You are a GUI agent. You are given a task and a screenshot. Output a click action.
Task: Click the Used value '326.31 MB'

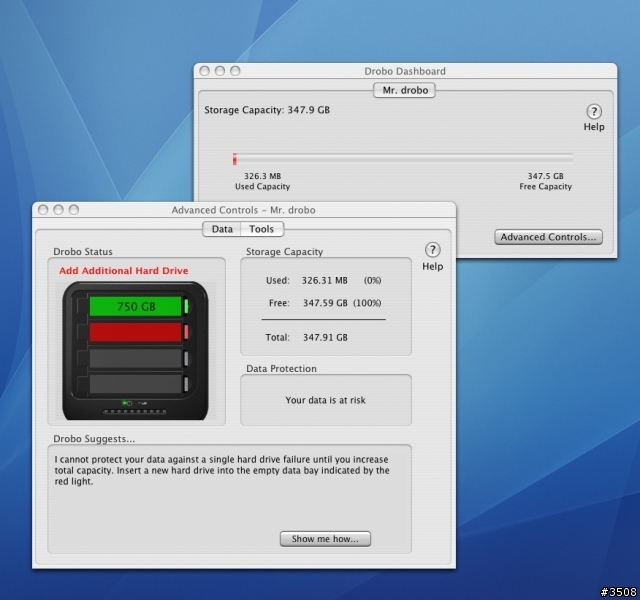coord(324,280)
